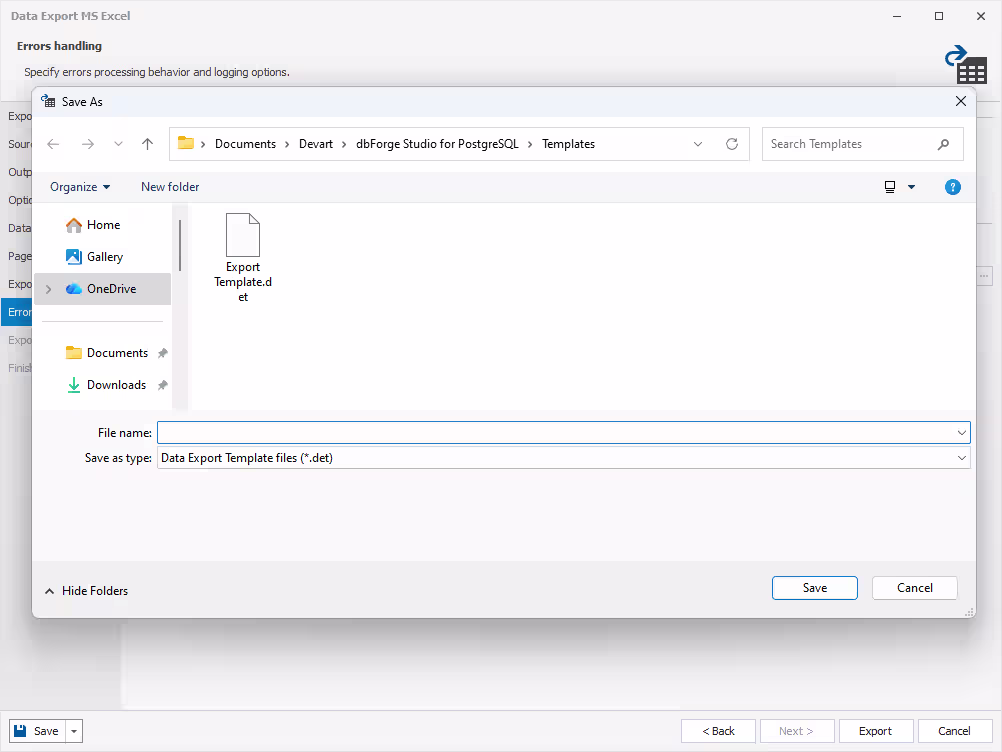The width and height of the screenshot is (1002, 752).
Task: Go back with the left arrow
Action: [x=53, y=144]
